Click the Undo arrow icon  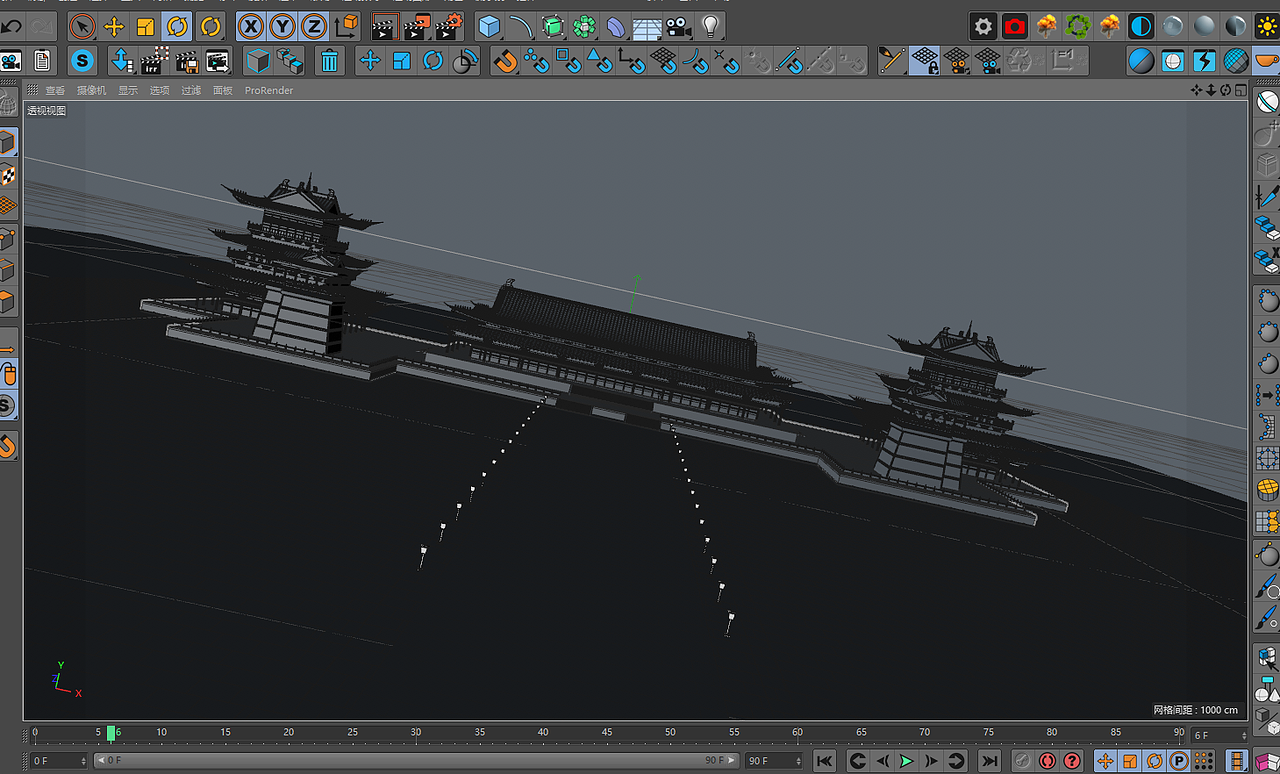point(11,26)
